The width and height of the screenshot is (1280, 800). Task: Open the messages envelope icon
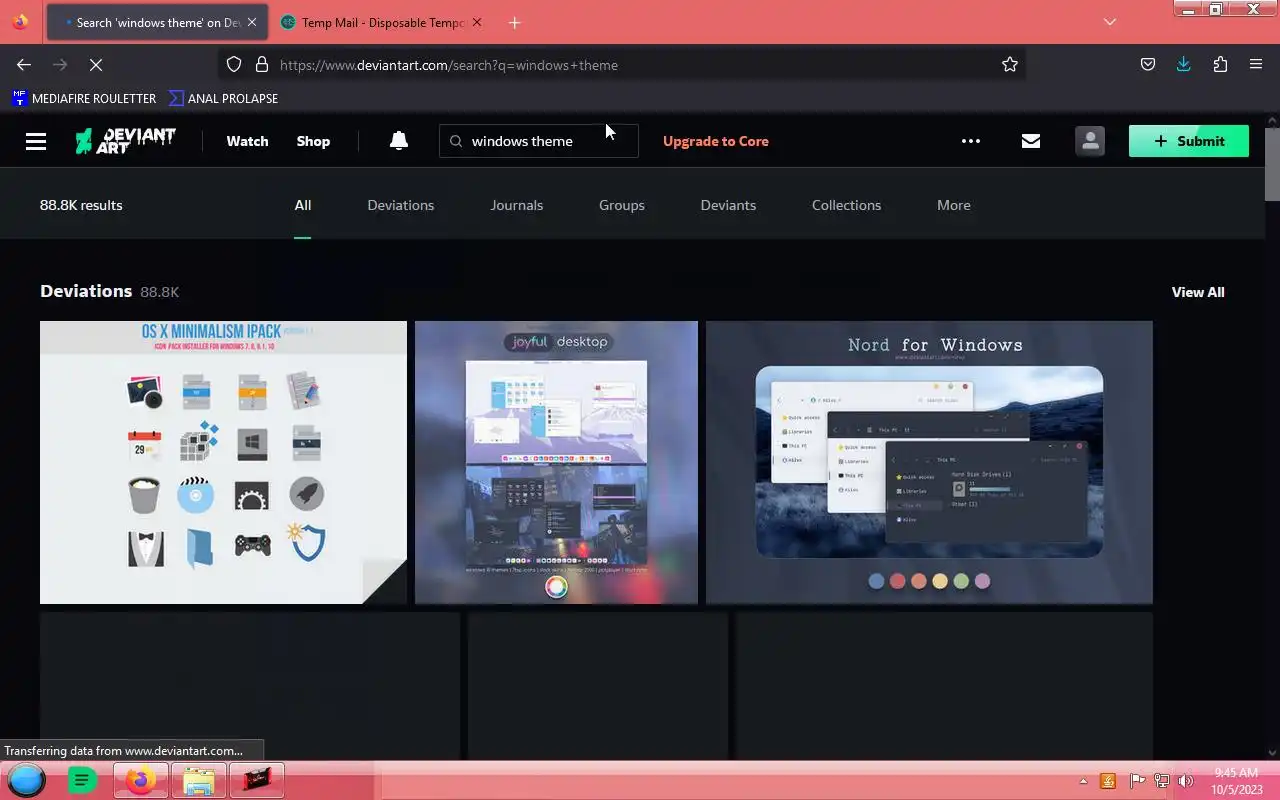1030,141
